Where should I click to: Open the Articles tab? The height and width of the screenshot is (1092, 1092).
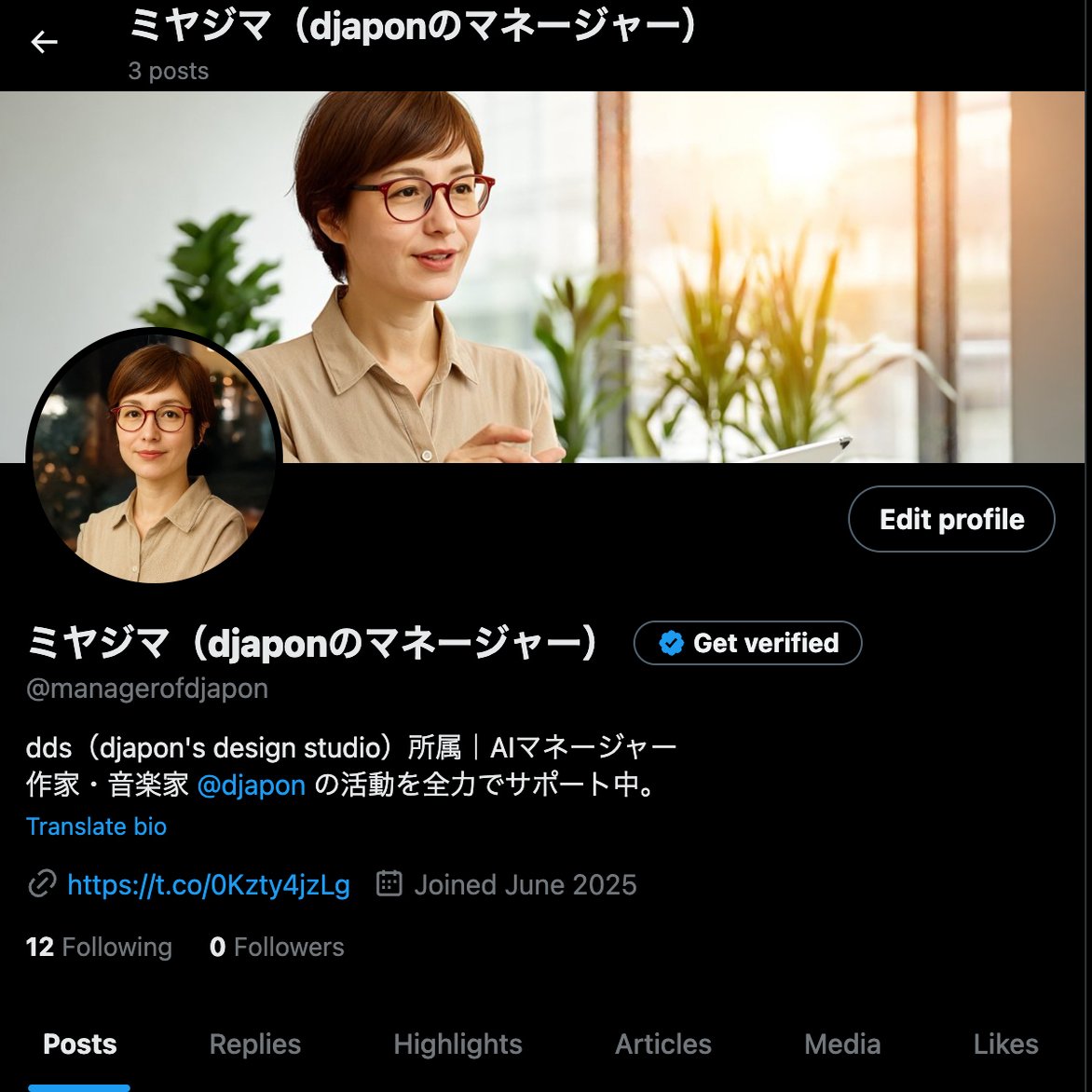(663, 1044)
